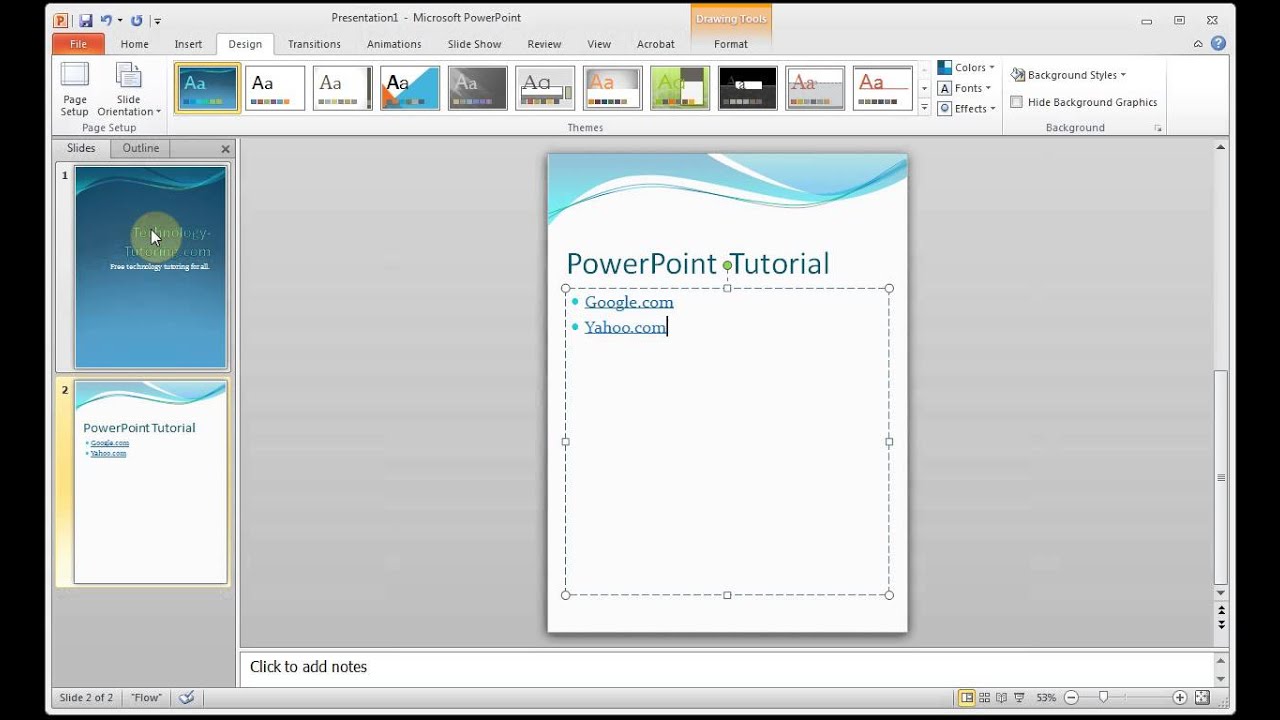Open the Review ribbon tab

(544, 44)
